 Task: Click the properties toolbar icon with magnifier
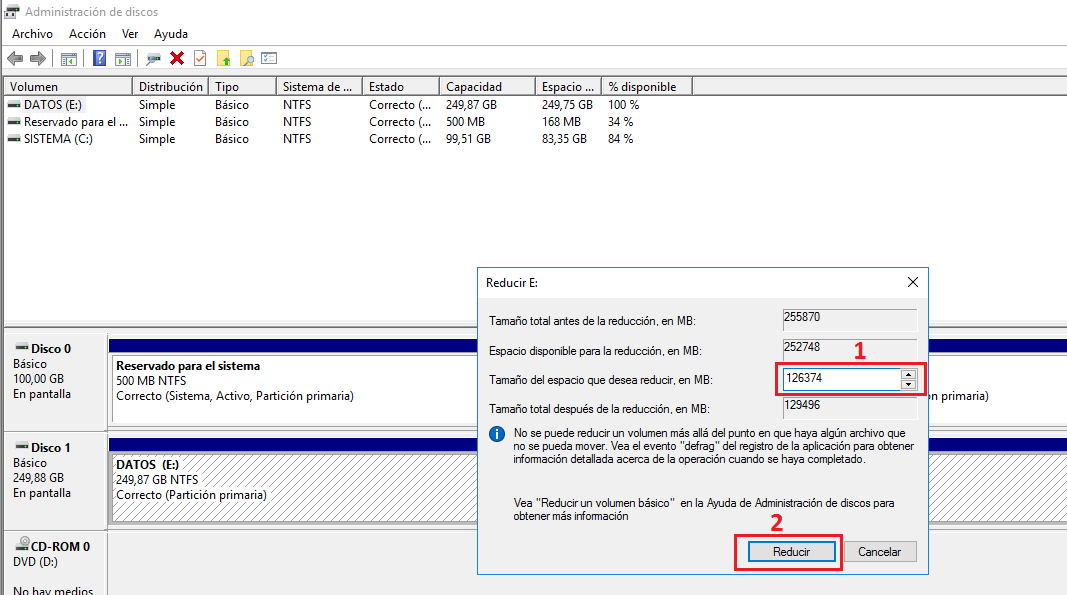247,58
